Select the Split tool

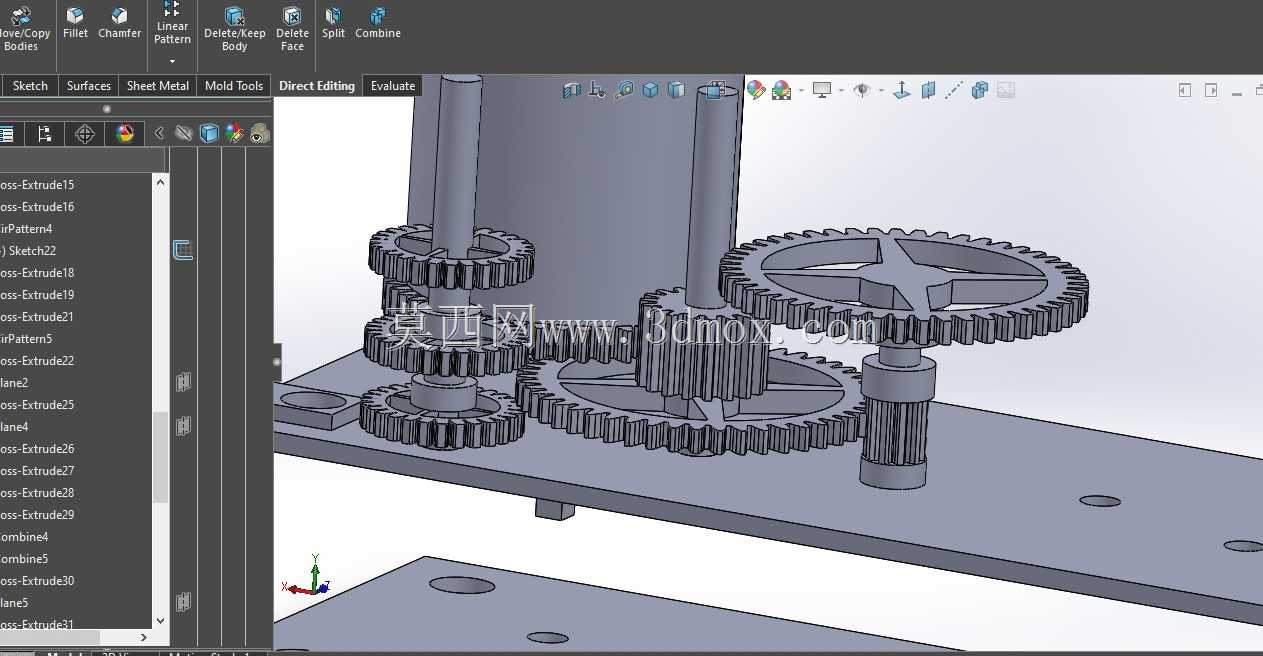point(333,23)
